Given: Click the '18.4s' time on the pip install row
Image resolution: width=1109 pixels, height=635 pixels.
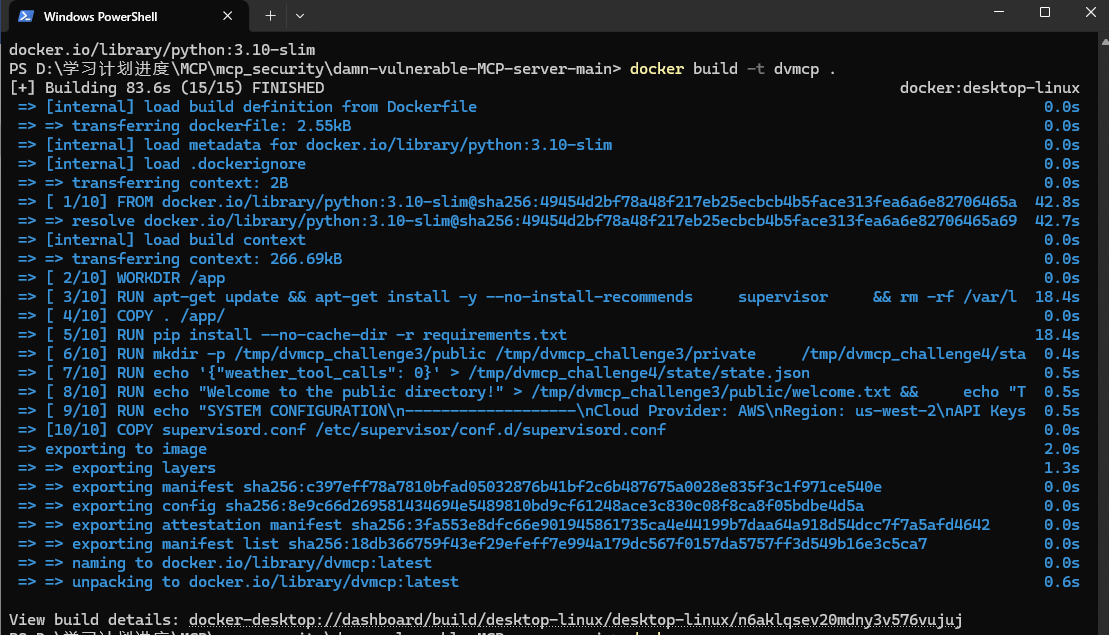Looking at the screenshot, I should (x=1057, y=335).
